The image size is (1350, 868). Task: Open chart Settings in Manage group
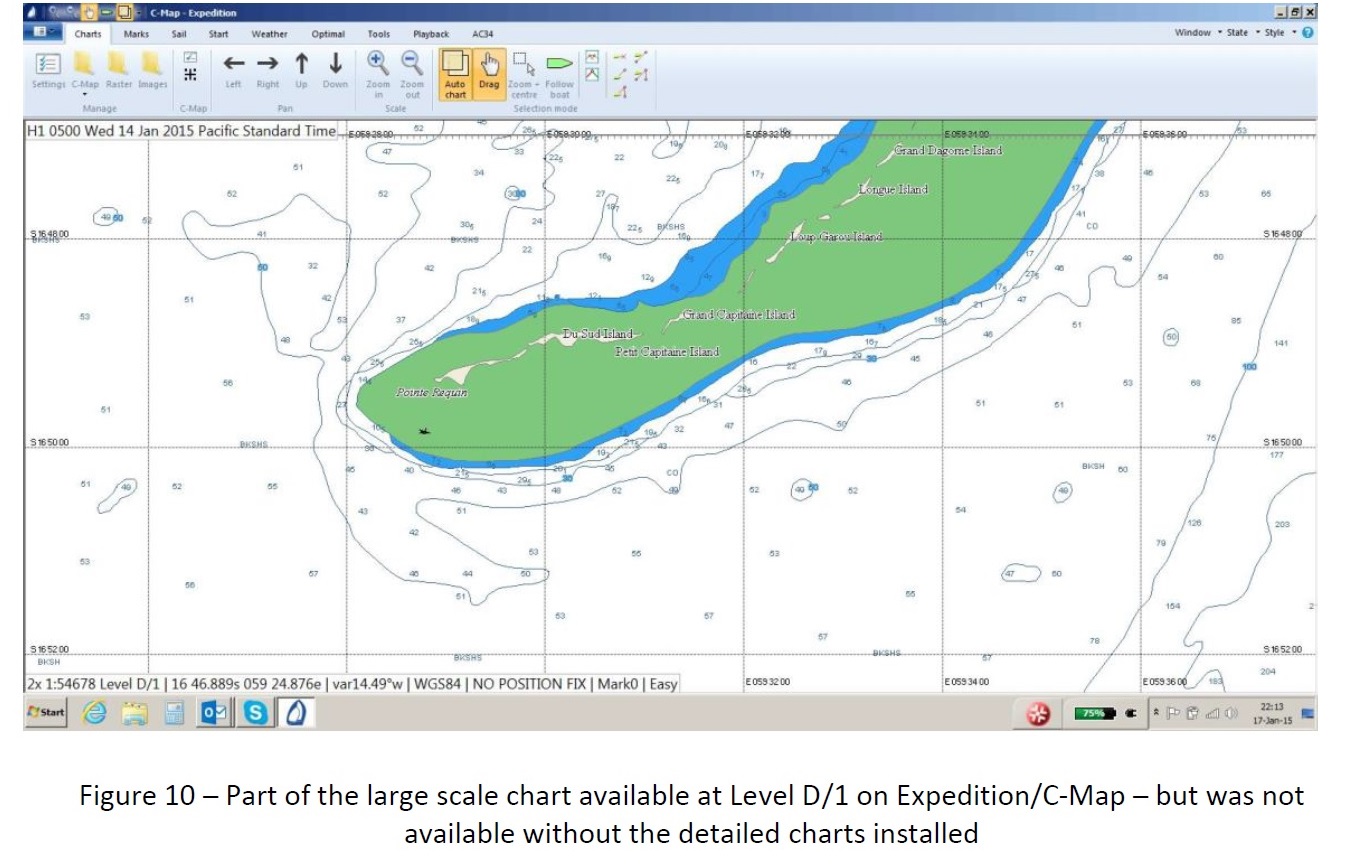pos(48,70)
